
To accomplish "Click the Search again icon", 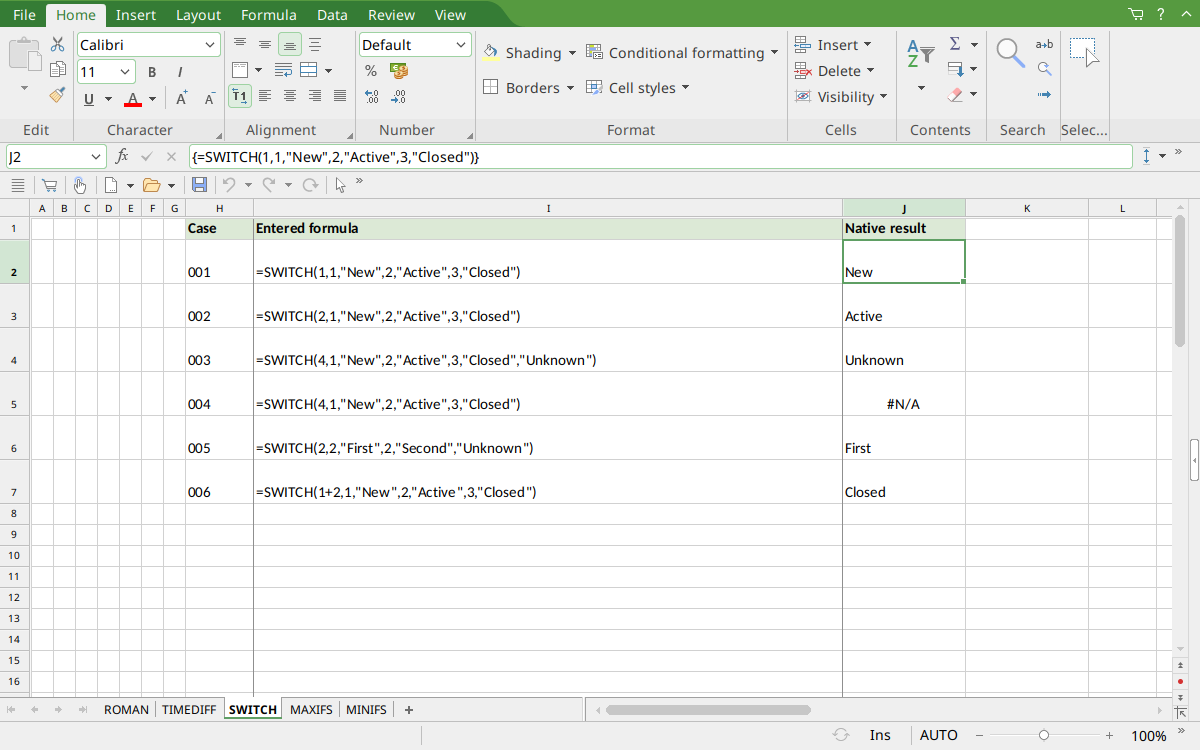I will pos(1044,69).
